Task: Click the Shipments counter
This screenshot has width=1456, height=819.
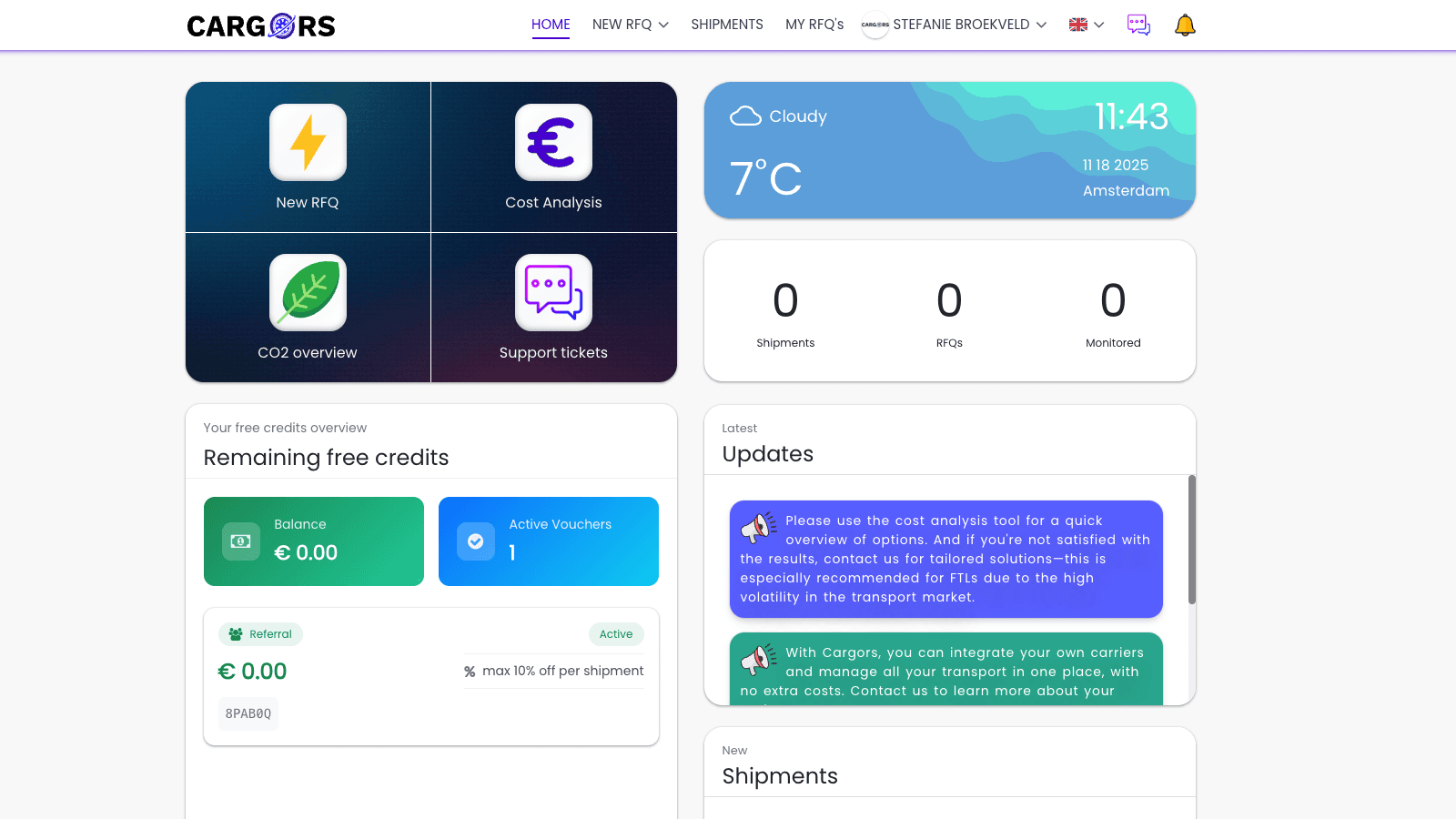Action: [785, 314]
